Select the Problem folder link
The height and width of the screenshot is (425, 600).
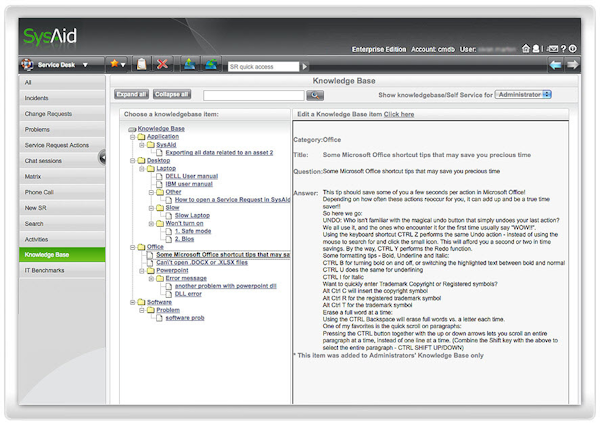click(x=168, y=310)
